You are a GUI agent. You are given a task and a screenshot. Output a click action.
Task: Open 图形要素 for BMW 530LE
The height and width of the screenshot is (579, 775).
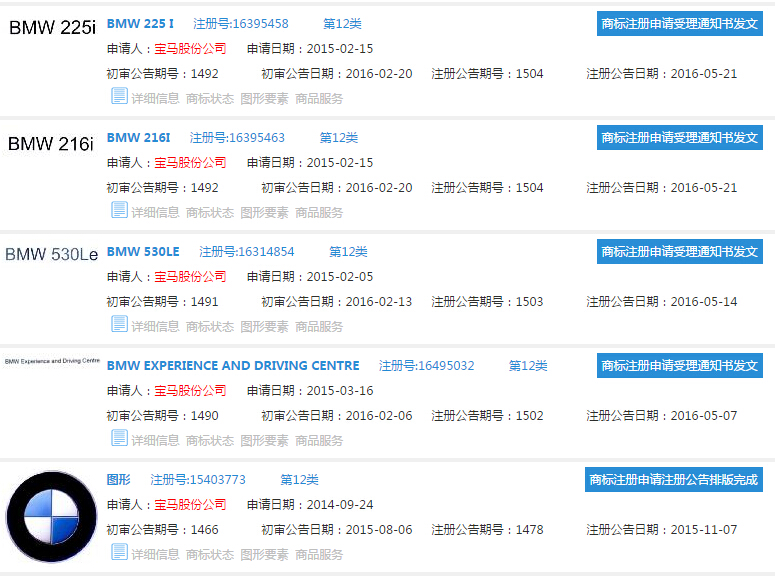tap(264, 326)
